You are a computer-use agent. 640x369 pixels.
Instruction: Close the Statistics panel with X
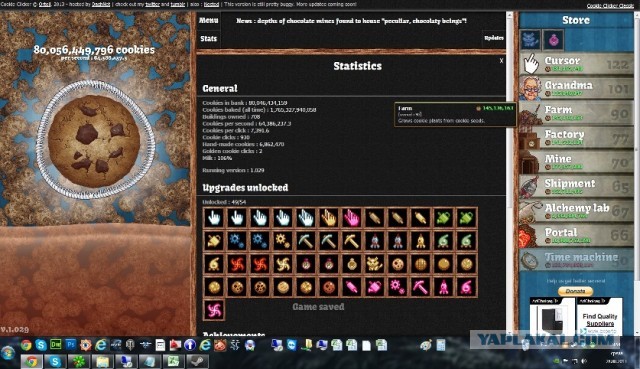[x=501, y=60]
